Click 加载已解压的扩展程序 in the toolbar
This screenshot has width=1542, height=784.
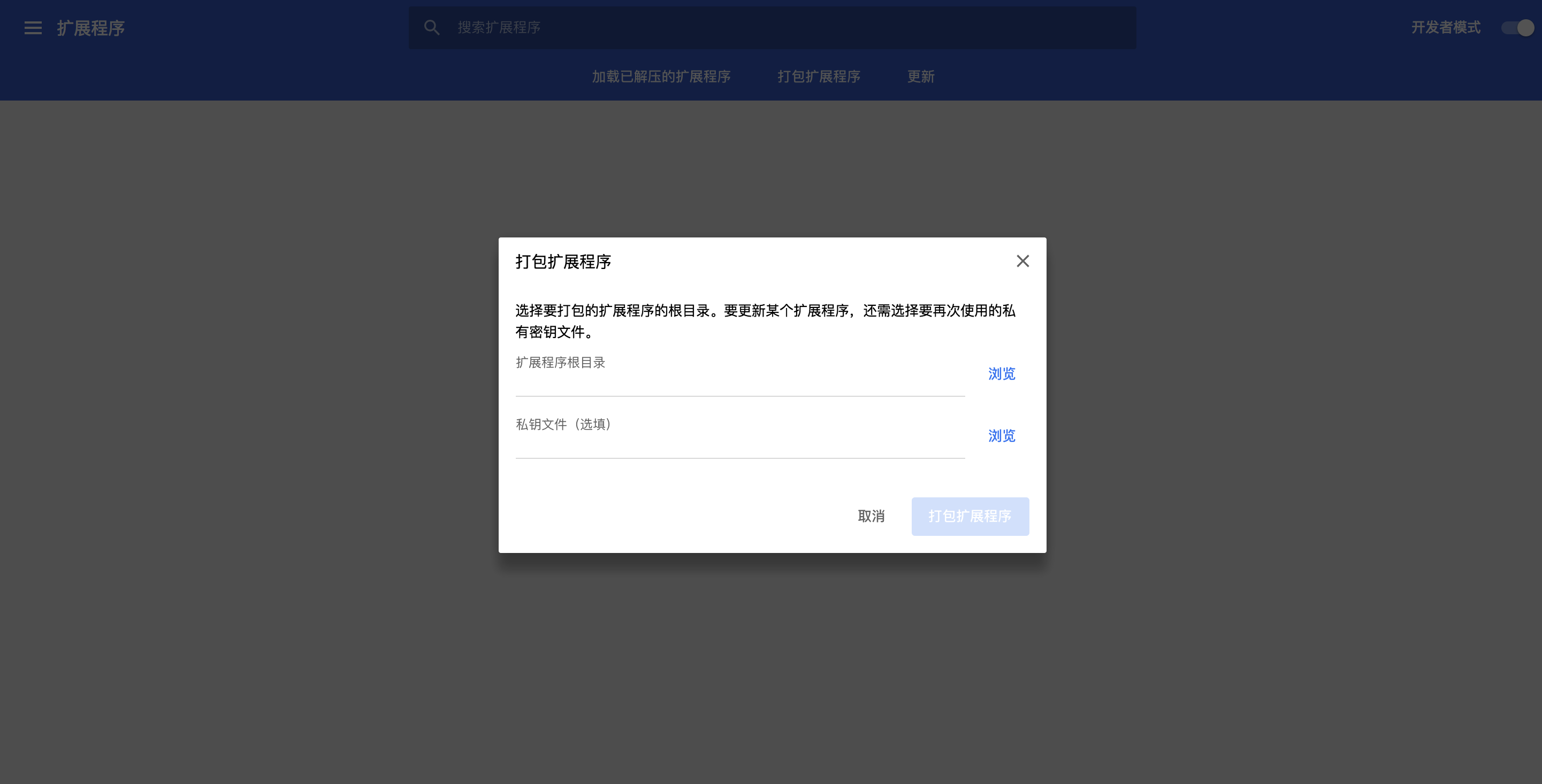[661, 76]
